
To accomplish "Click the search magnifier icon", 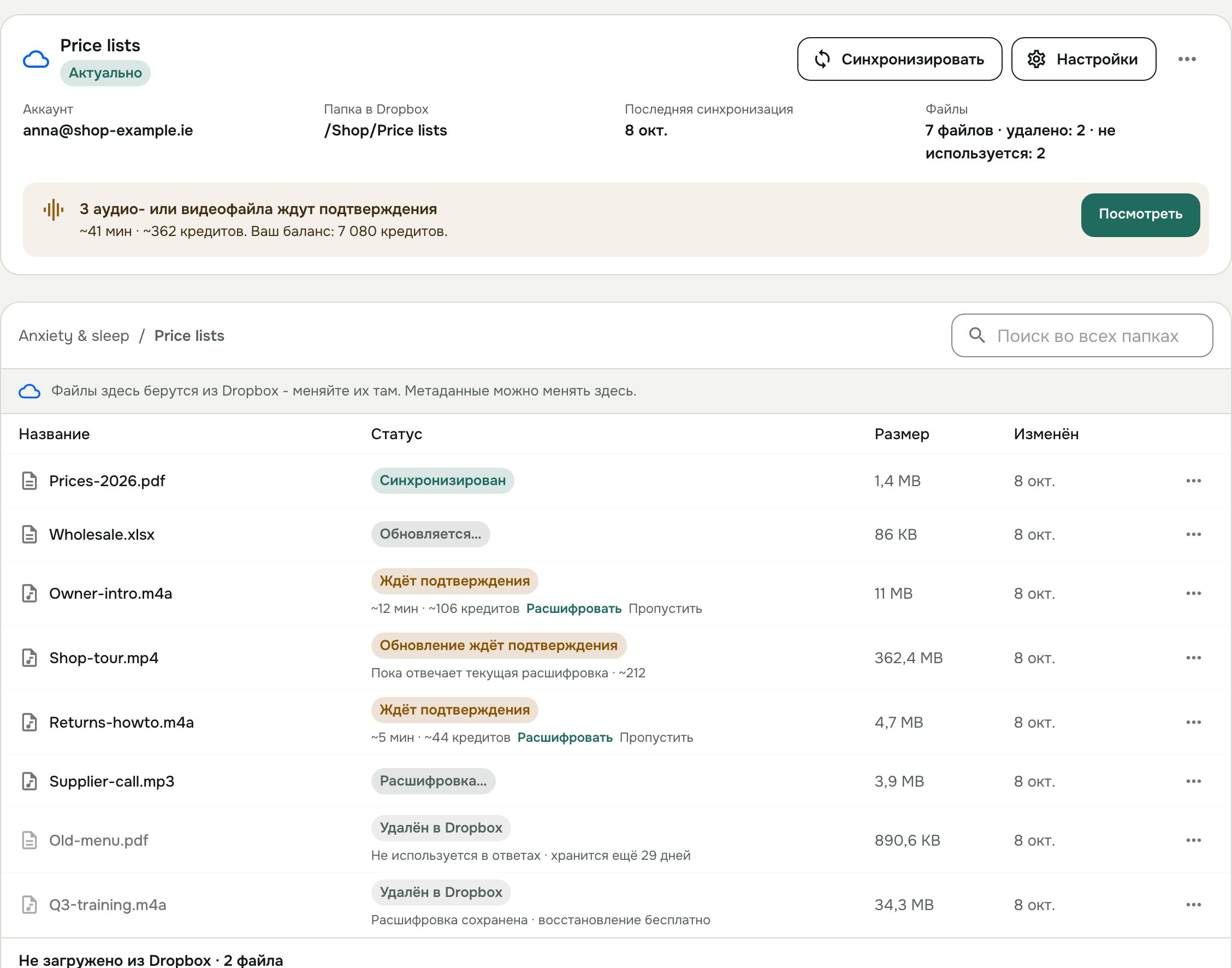I will pyautogui.click(x=977, y=335).
